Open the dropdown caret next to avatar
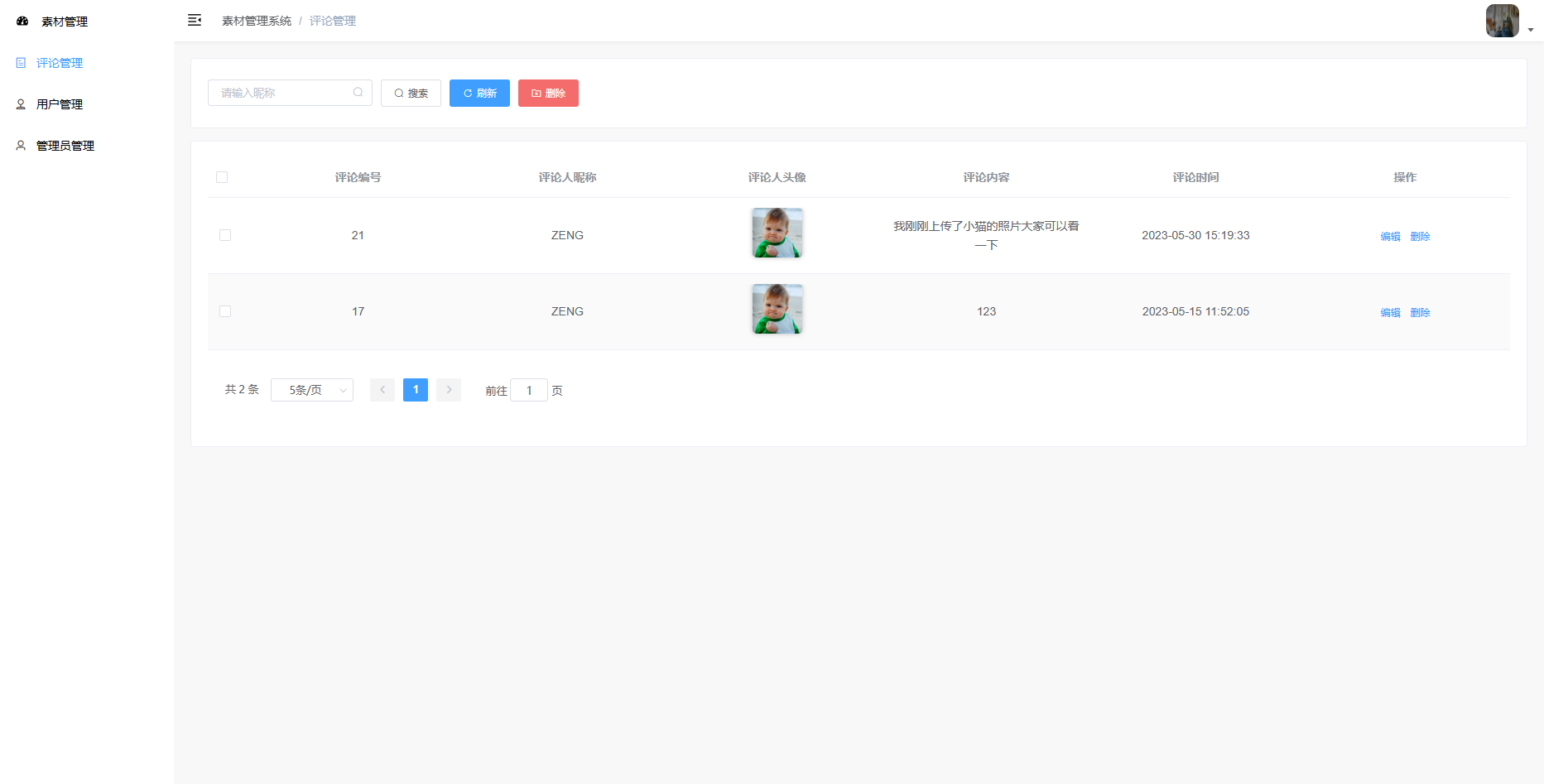 pyautogui.click(x=1531, y=30)
